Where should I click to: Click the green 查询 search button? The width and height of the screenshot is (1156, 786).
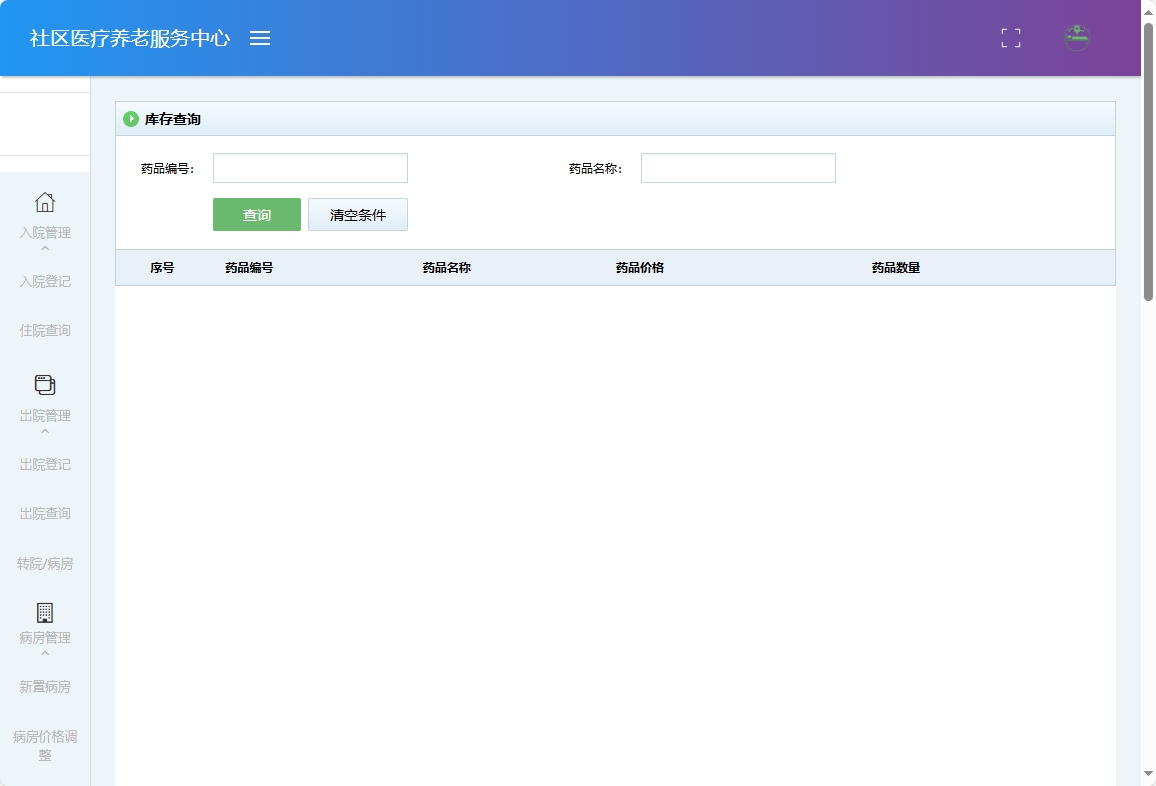pos(256,214)
